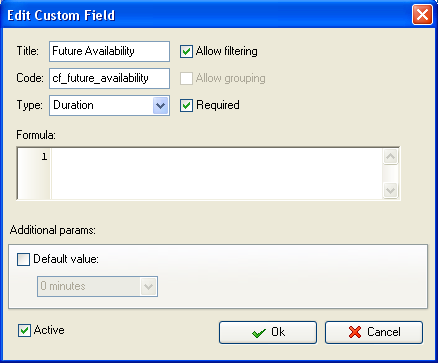438x363 pixels.
Task: Click into the Title input field
Action: [x=109, y=51]
